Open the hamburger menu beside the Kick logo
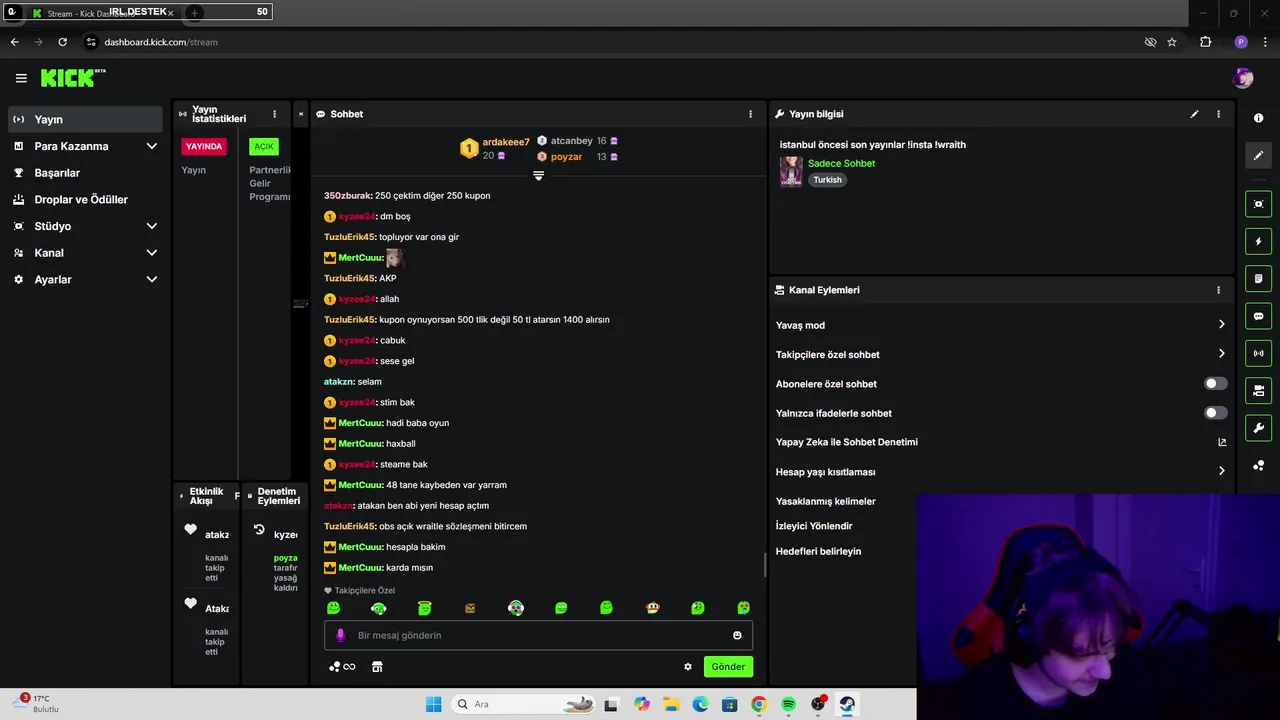Screen dimensions: 1280x720 tap(21, 78)
